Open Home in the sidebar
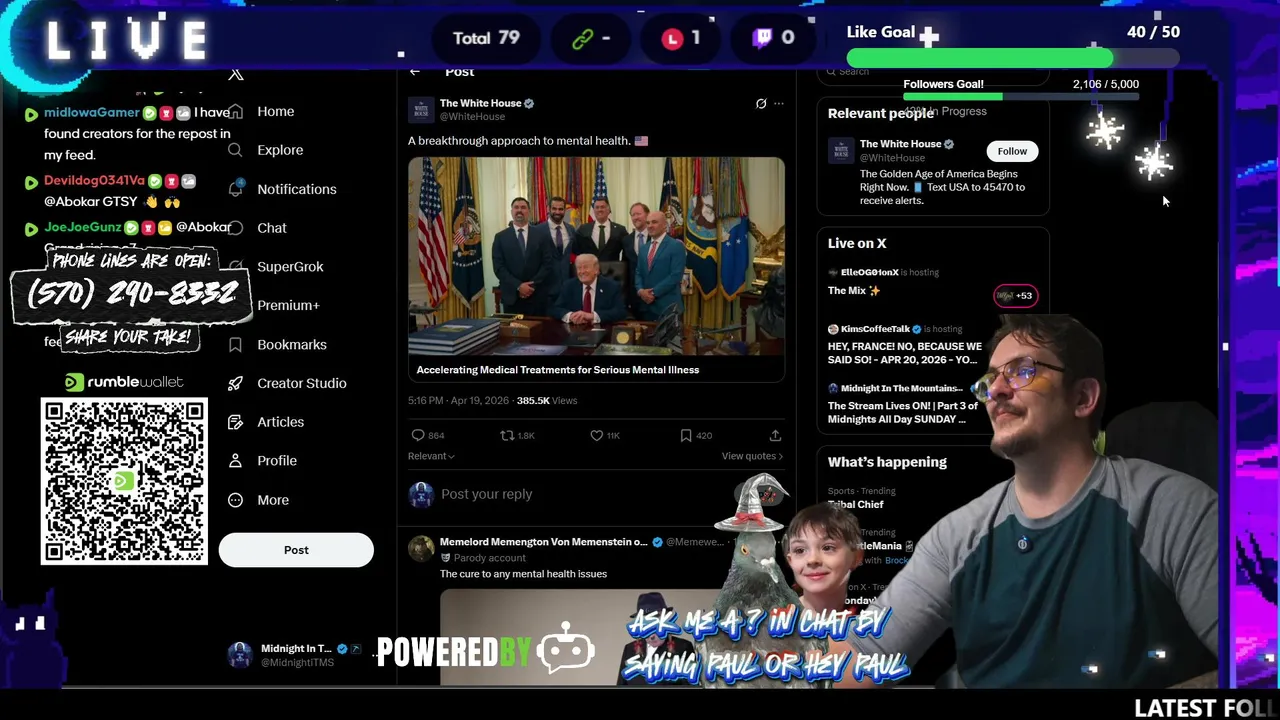 tap(275, 111)
